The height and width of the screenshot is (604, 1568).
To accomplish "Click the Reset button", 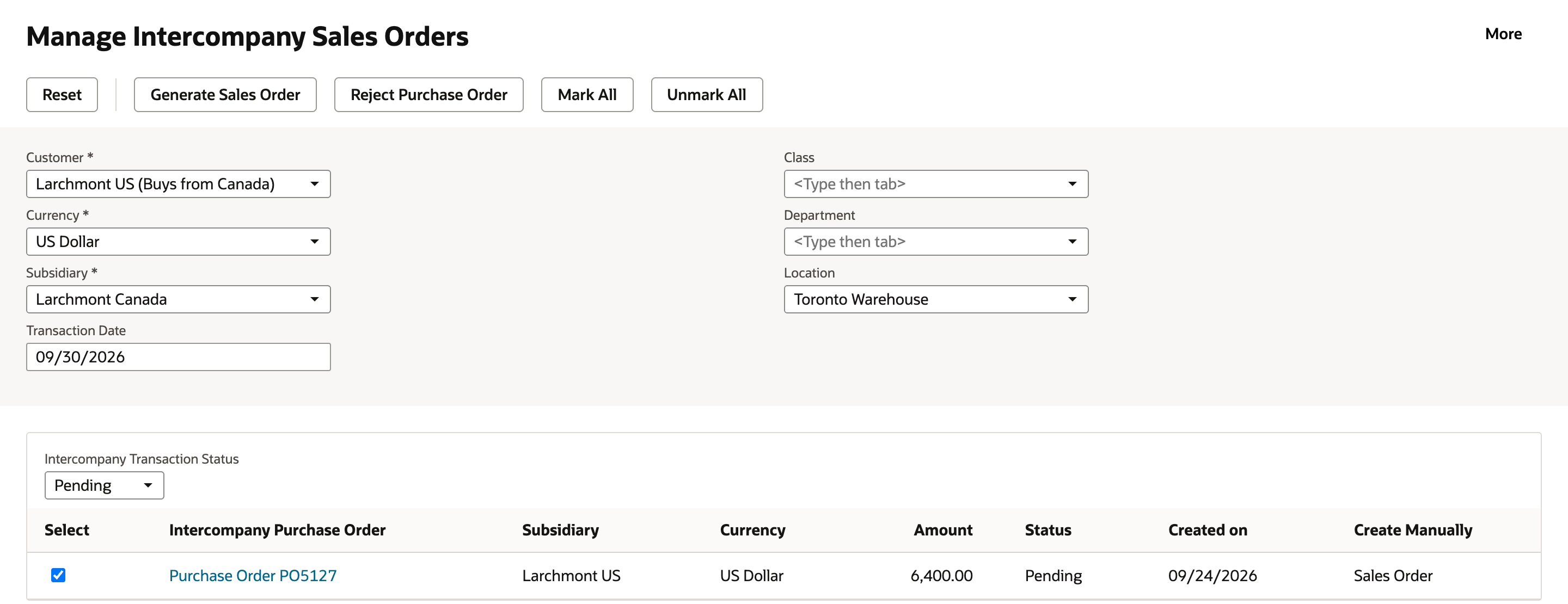I will (62, 94).
